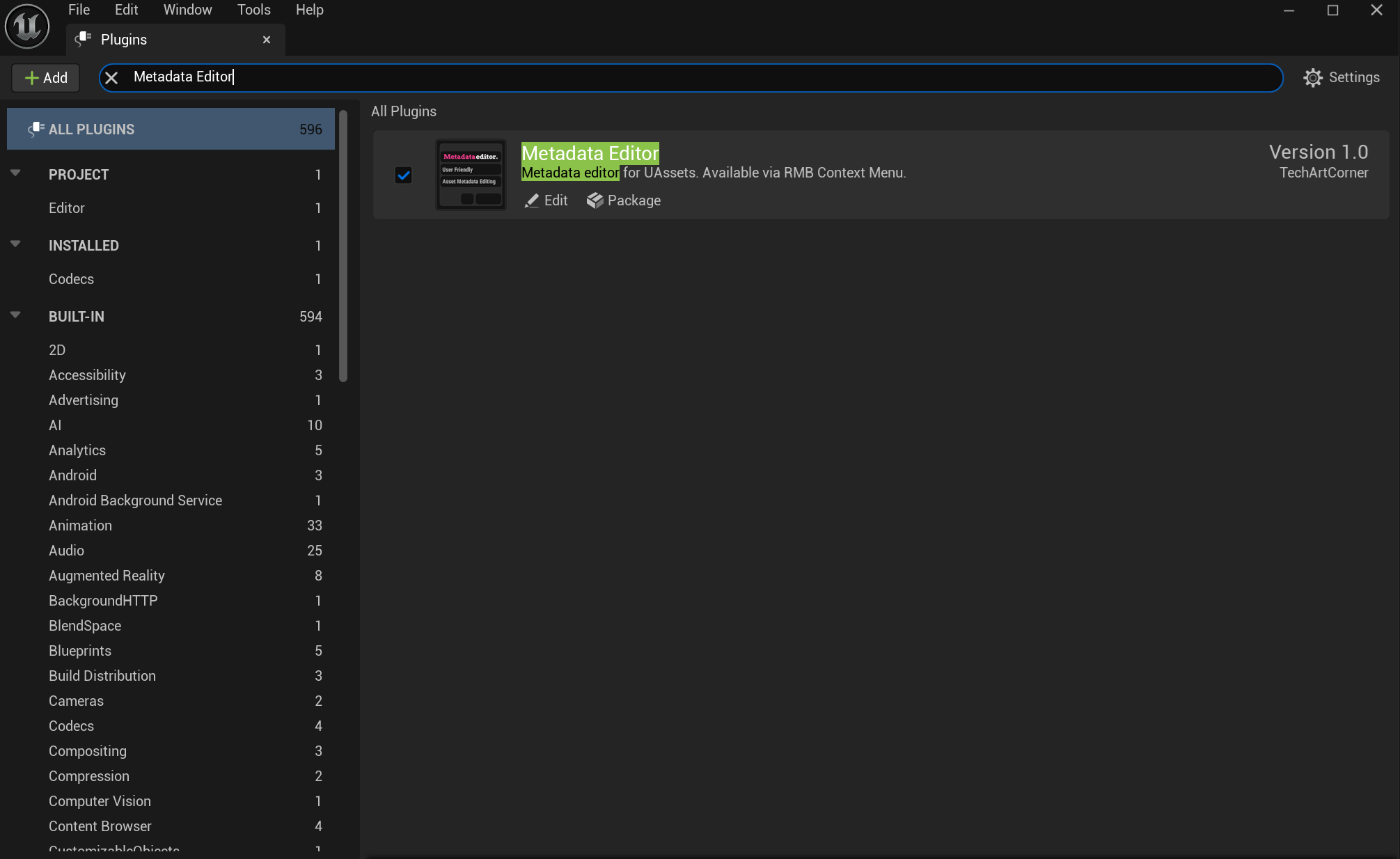The height and width of the screenshot is (859, 1400).
Task: Select the Plugins tab
Action: [175, 40]
